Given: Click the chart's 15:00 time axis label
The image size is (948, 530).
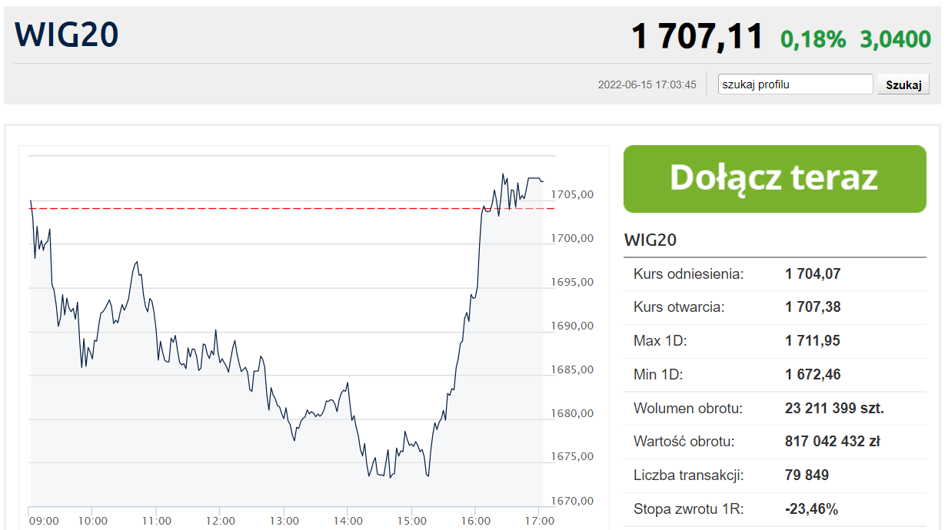Looking at the screenshot, I should click(x=412, y=521).
